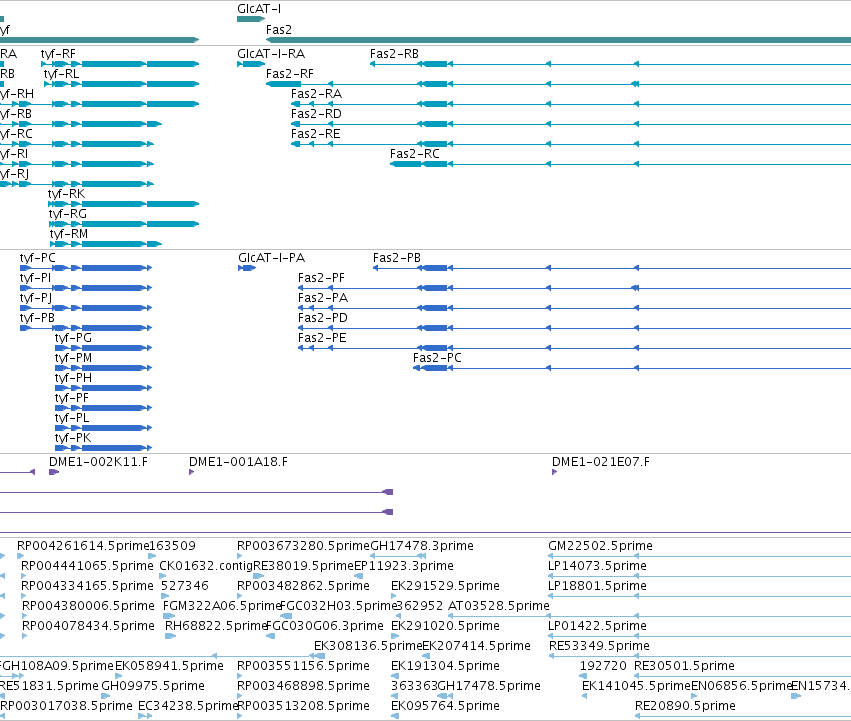Click the DME1-002K11.F purple arrow glyph
The height and width of the screenshot is (721, 851).
pyautogui.click(x=54, y=472)
